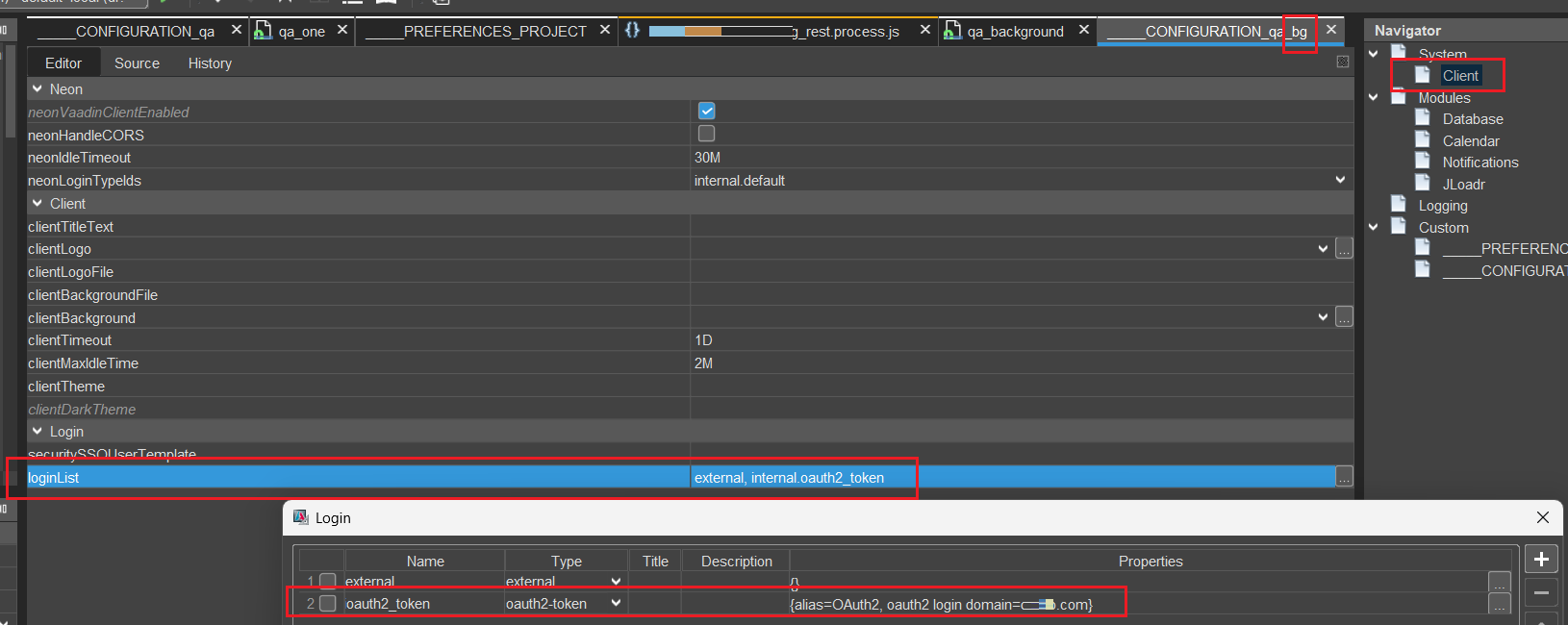The image size is (1568, 625).
Task: Switch to the Source tab
Action: click(137, 62)
